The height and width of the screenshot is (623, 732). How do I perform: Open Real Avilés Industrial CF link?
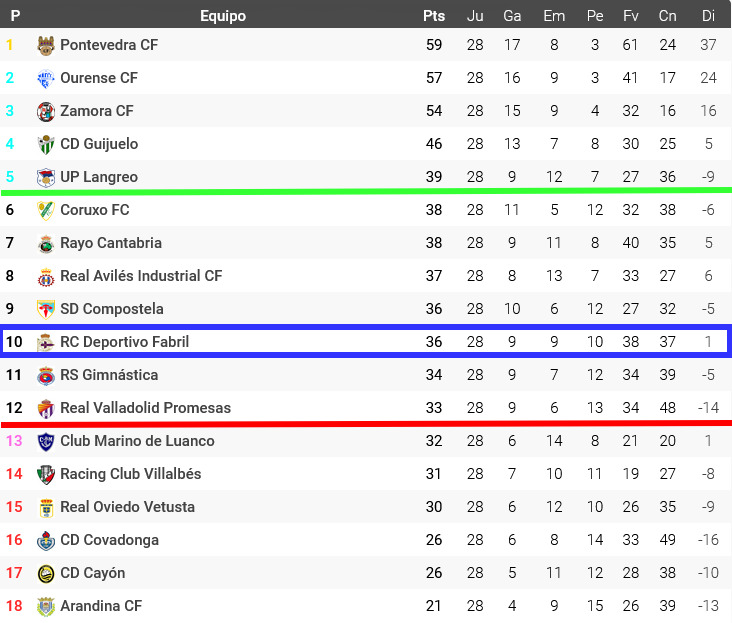[x=141, y=276]
